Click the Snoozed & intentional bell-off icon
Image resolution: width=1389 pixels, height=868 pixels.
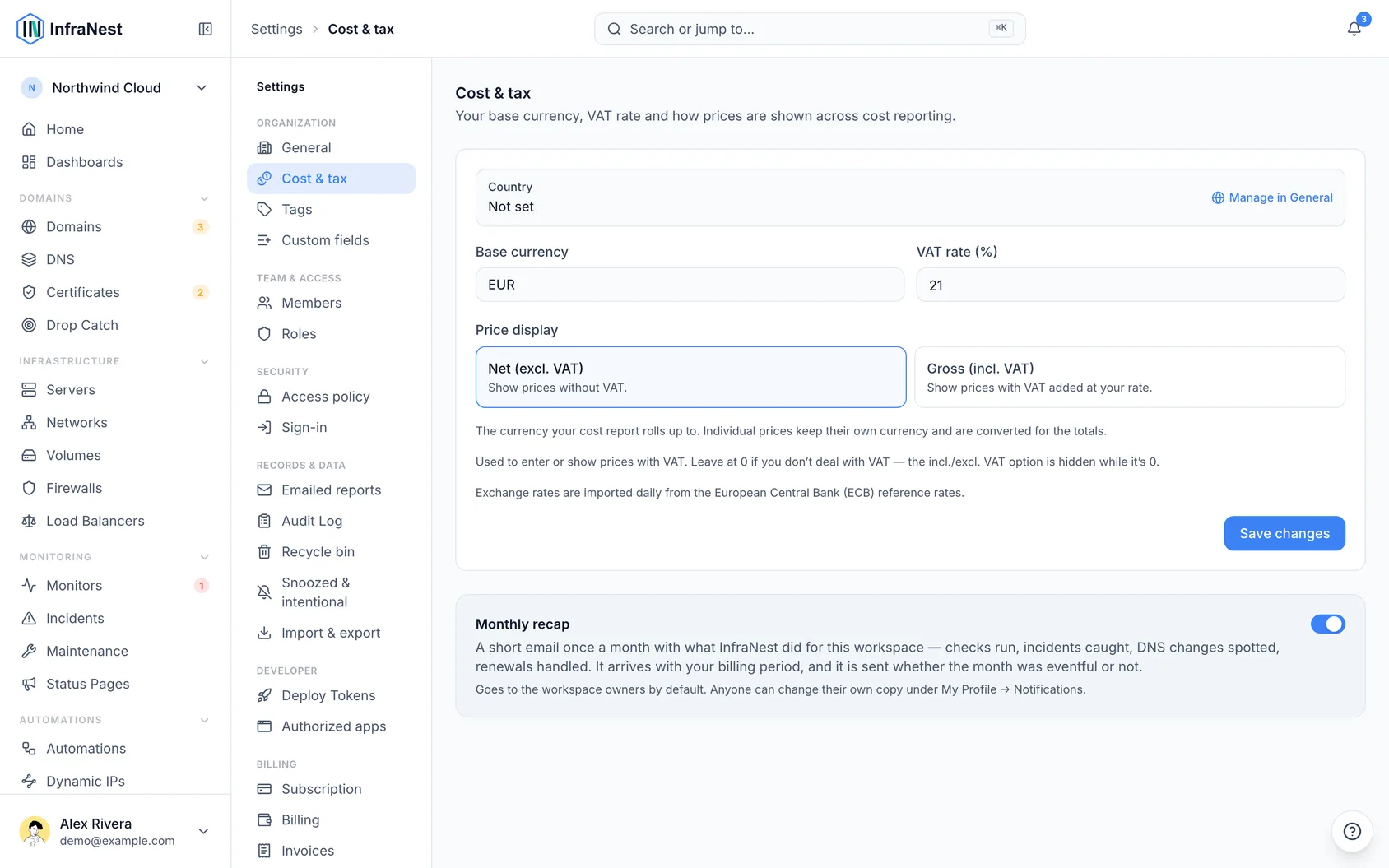(264, 592)
